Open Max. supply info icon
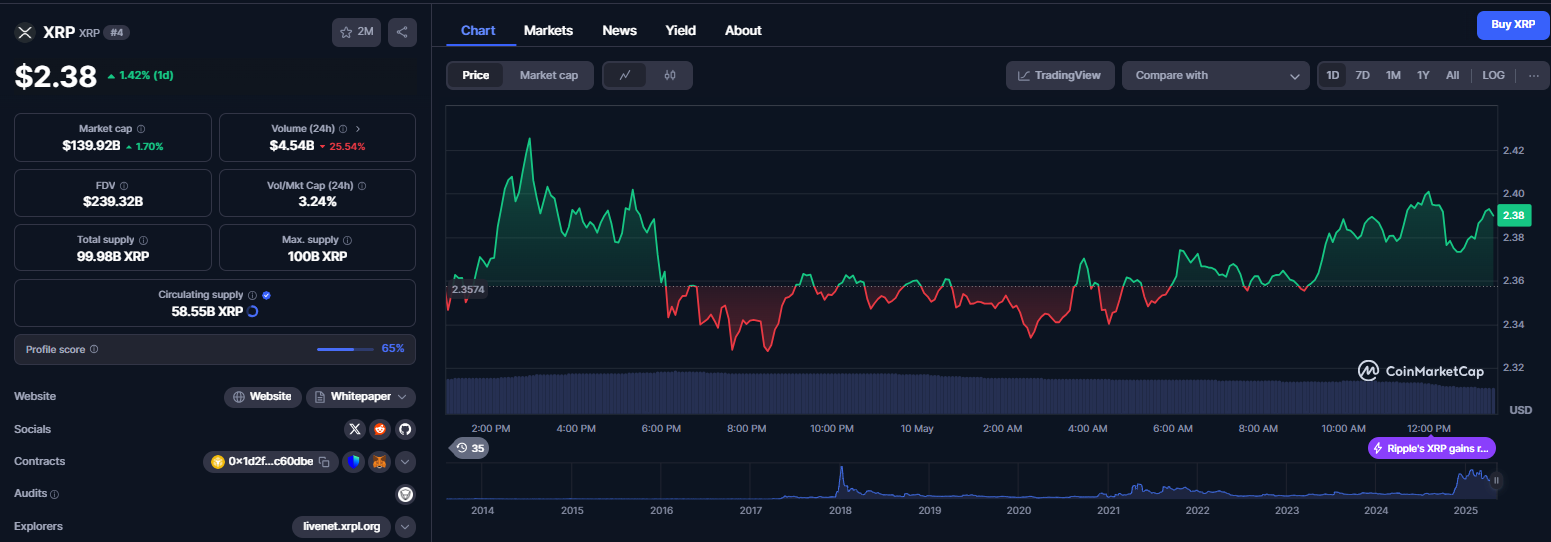1551x542 pixels. tap(347, 240)
